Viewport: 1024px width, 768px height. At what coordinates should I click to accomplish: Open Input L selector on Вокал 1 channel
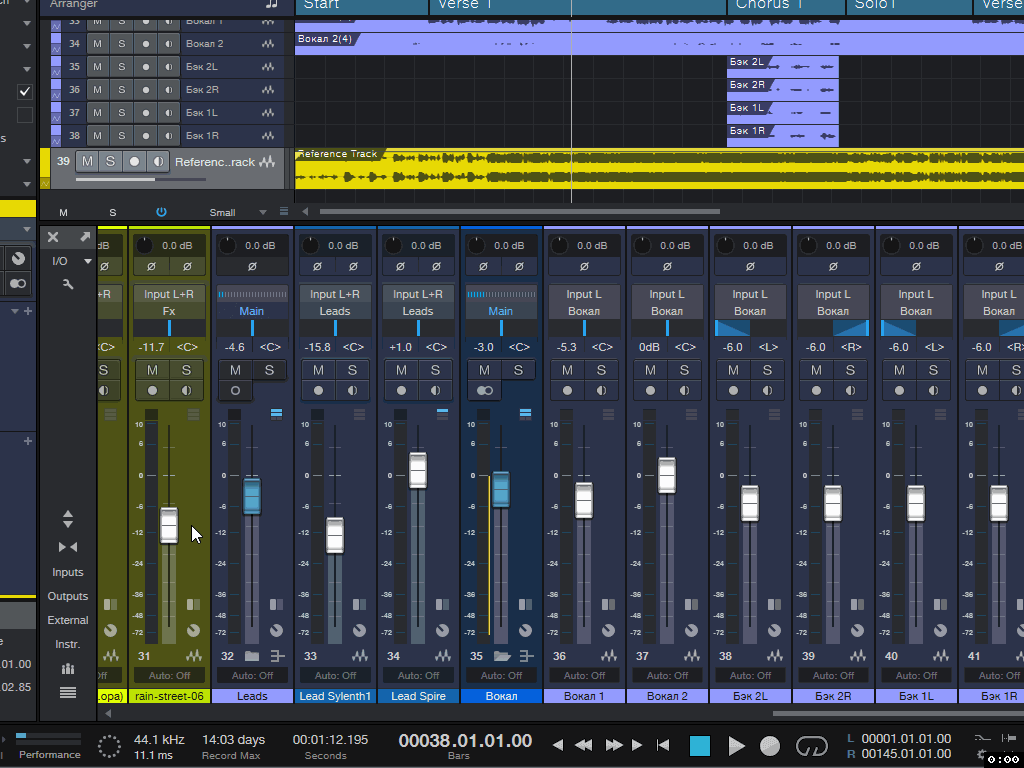pyautogui.click(x=584, y=294)
